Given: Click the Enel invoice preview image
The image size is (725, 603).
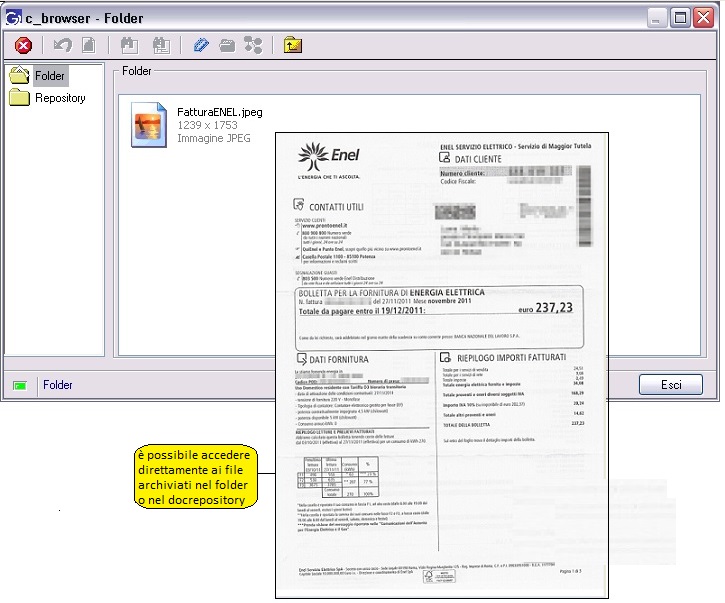Looking at the screenshot, I should [x=442, y=365].
